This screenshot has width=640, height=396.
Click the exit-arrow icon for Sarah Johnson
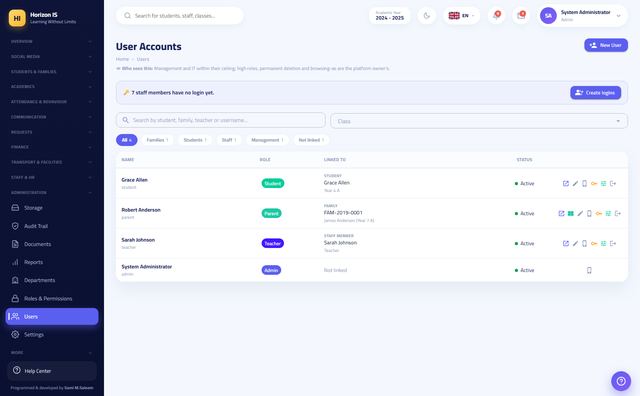(x=613, y=243)
